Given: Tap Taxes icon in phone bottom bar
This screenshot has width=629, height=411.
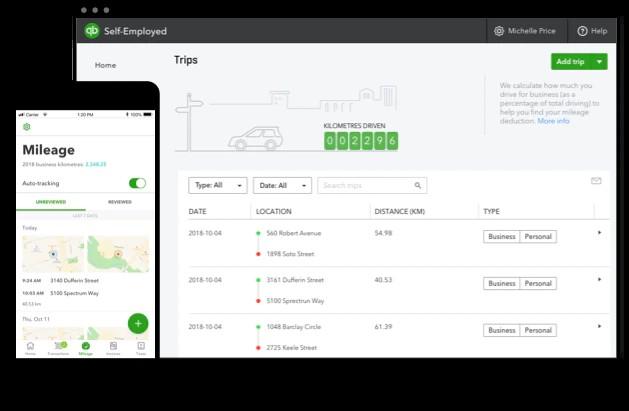Looking at the screenshot, I should click(141, 348).
